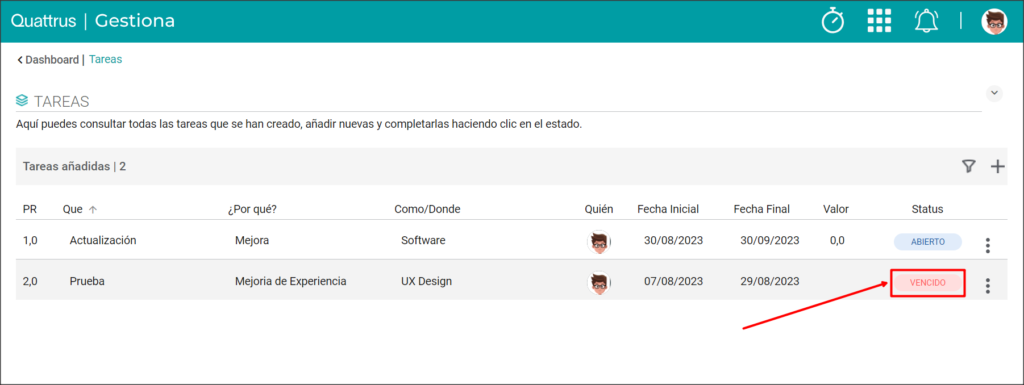The height and width of the screenshot is (385, 1024).
Task: Click the Fecha Inicial column header
Action: (x=668, y=209)
